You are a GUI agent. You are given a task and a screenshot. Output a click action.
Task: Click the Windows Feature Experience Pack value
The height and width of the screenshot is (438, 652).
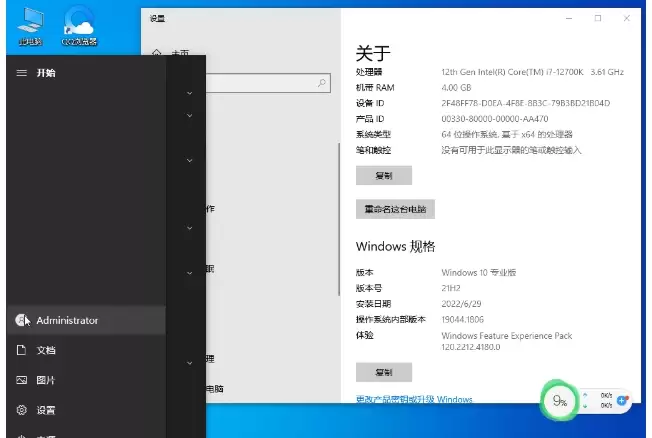506,341
